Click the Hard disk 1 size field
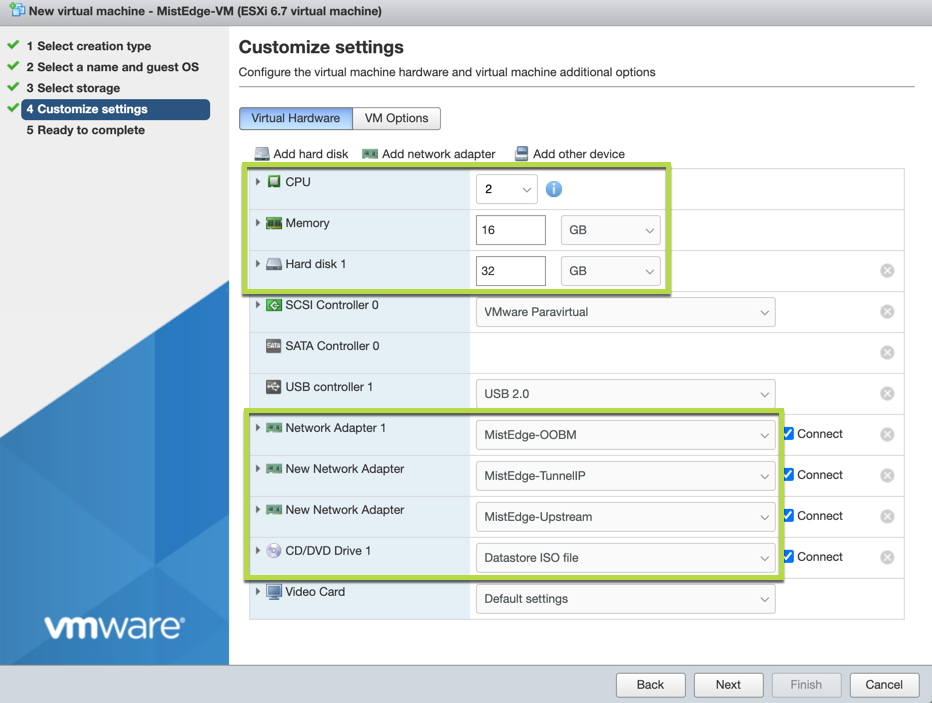The image size is (932, 703). point(510,271)
